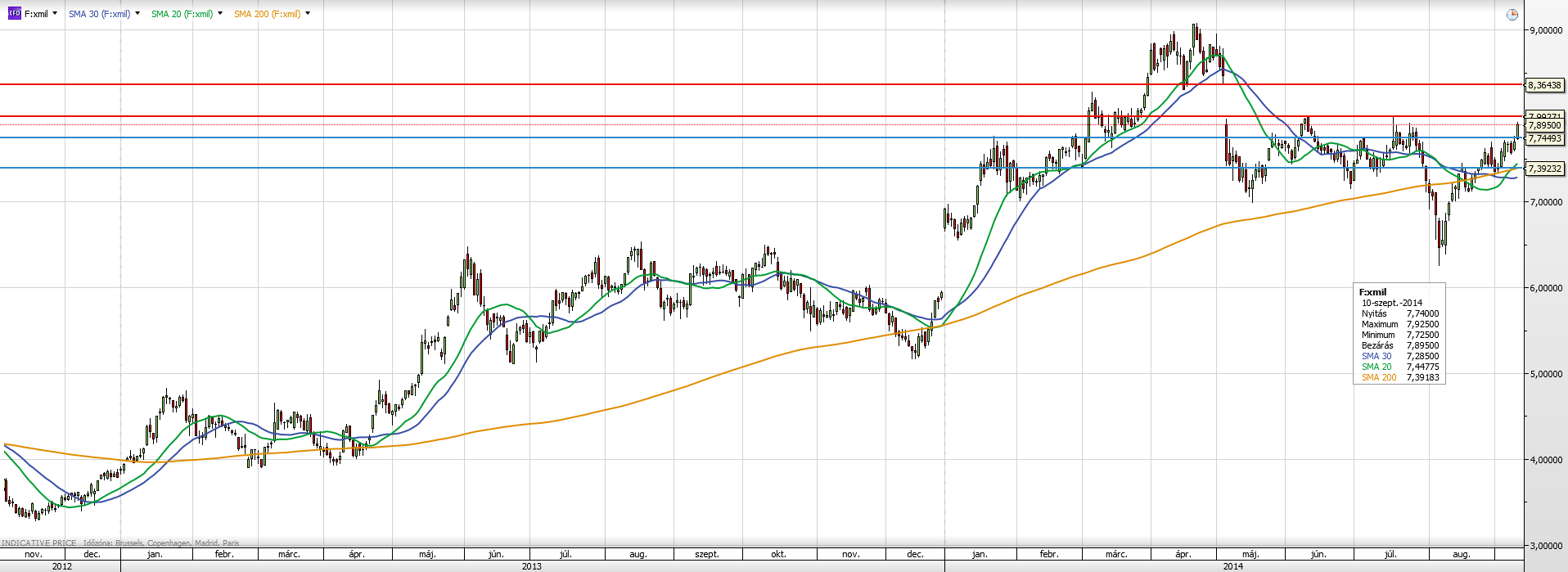
Task: Click the Időzóna timezone status text
Action: pyautogui.click(x=161, y=543)
